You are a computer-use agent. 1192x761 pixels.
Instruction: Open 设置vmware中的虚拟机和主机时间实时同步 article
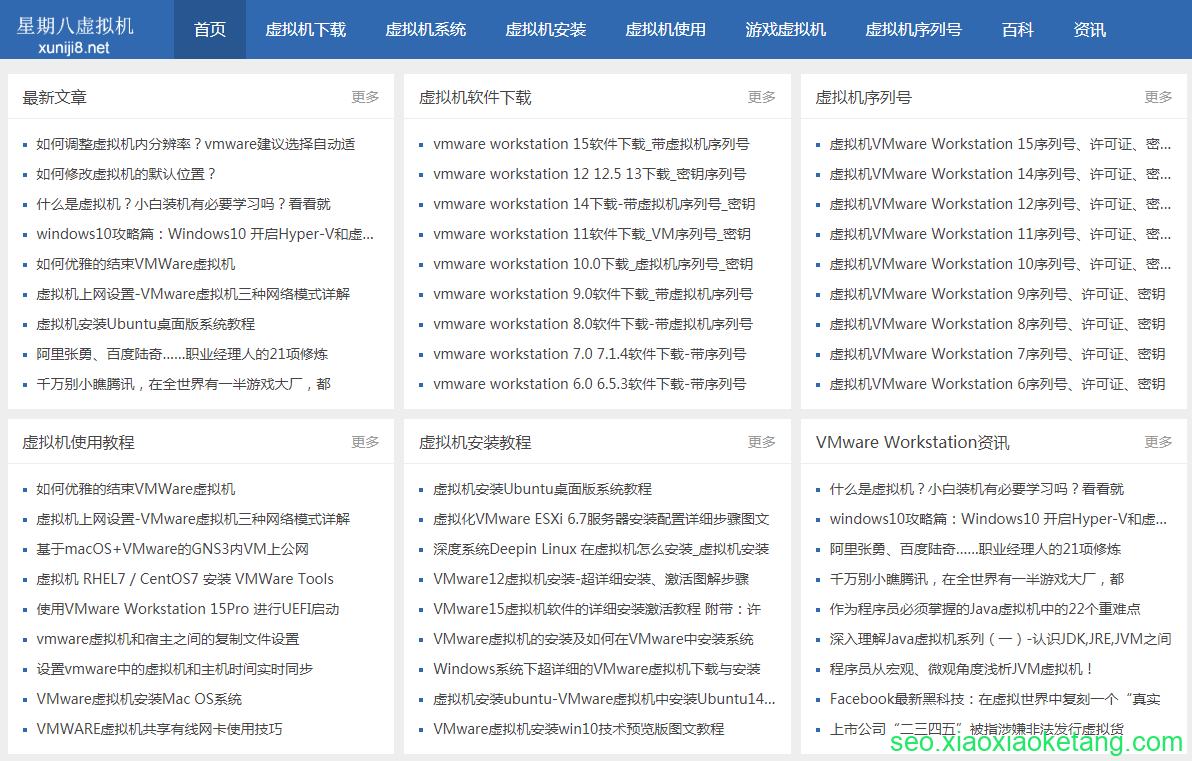[175, 669]
